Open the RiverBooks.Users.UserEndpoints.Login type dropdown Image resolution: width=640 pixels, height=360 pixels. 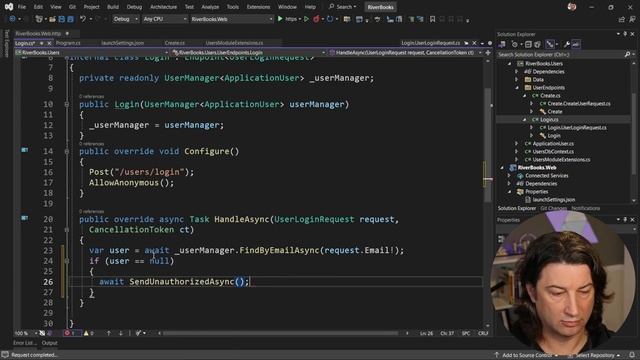249,53
